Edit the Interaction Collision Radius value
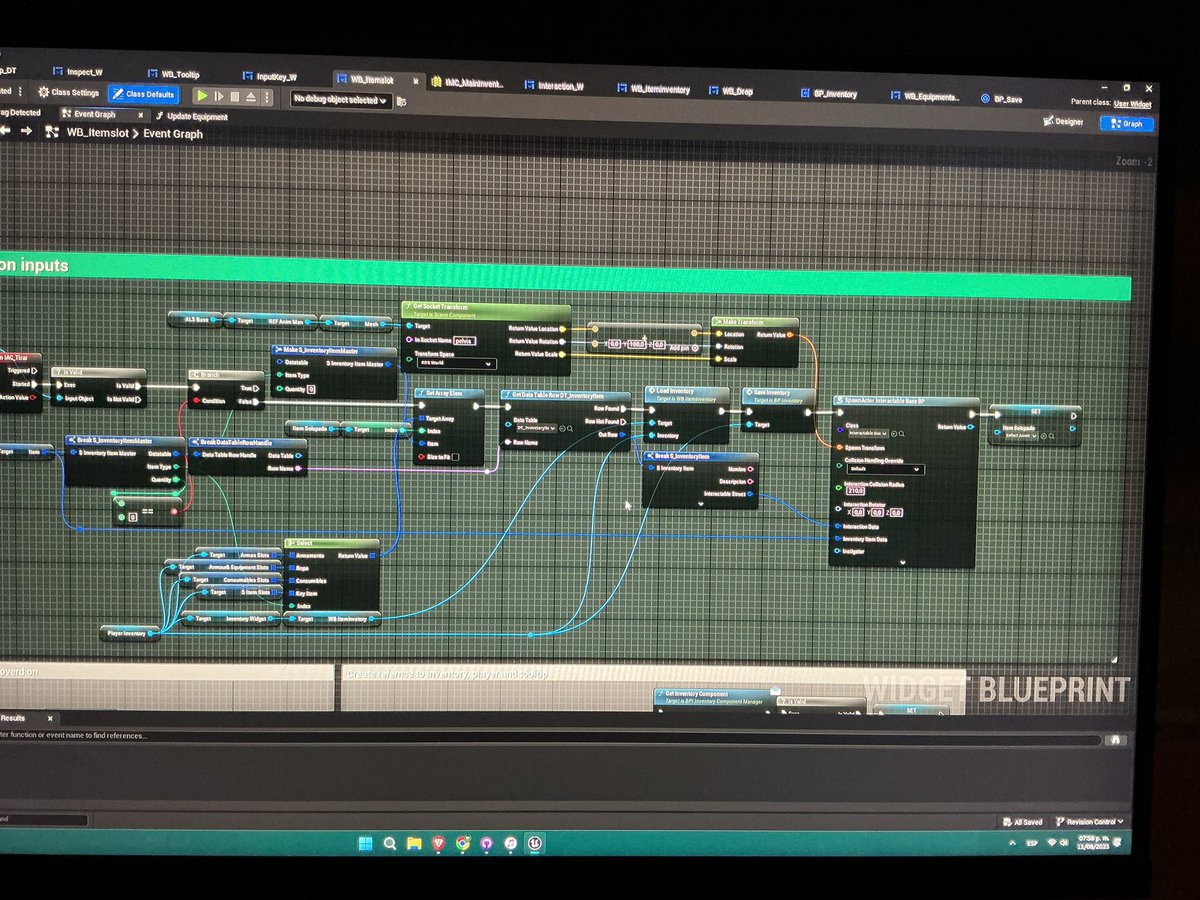 855,491
